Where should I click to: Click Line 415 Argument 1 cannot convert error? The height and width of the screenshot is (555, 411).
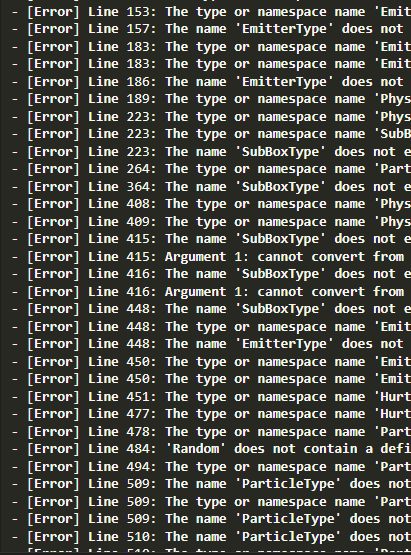coord(211,257)
